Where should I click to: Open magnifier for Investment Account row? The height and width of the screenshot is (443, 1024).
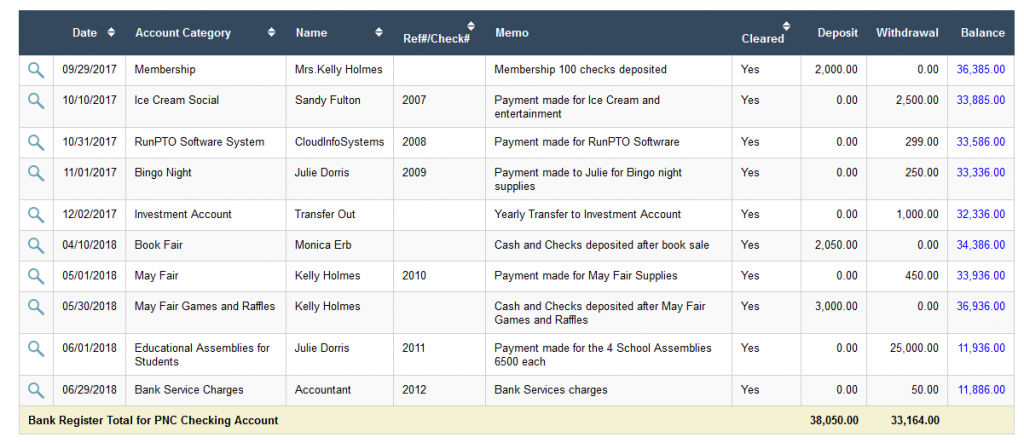pyautogui.click(x=36, y=215)
